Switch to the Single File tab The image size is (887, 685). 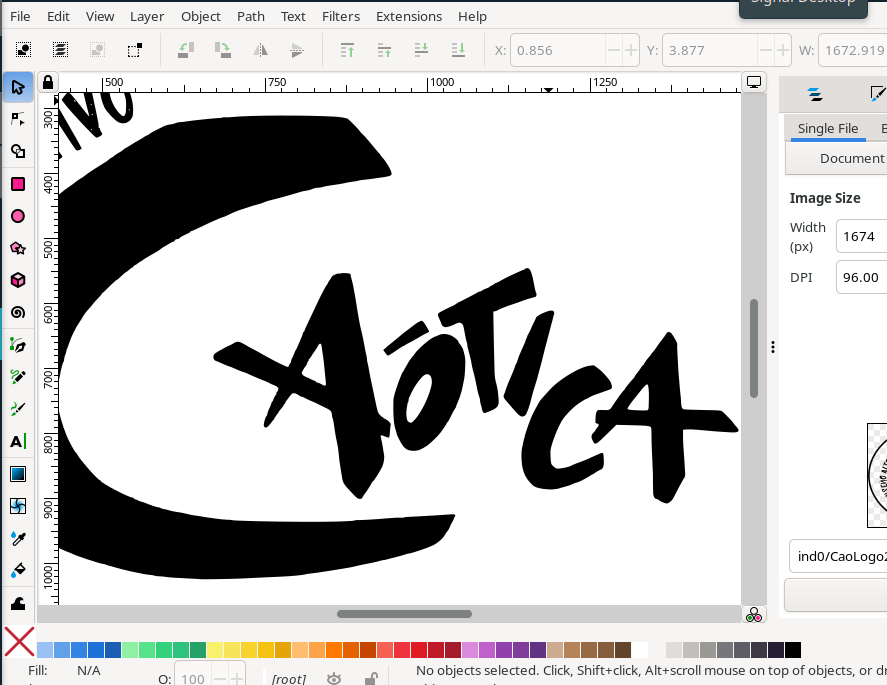point(828,128)
